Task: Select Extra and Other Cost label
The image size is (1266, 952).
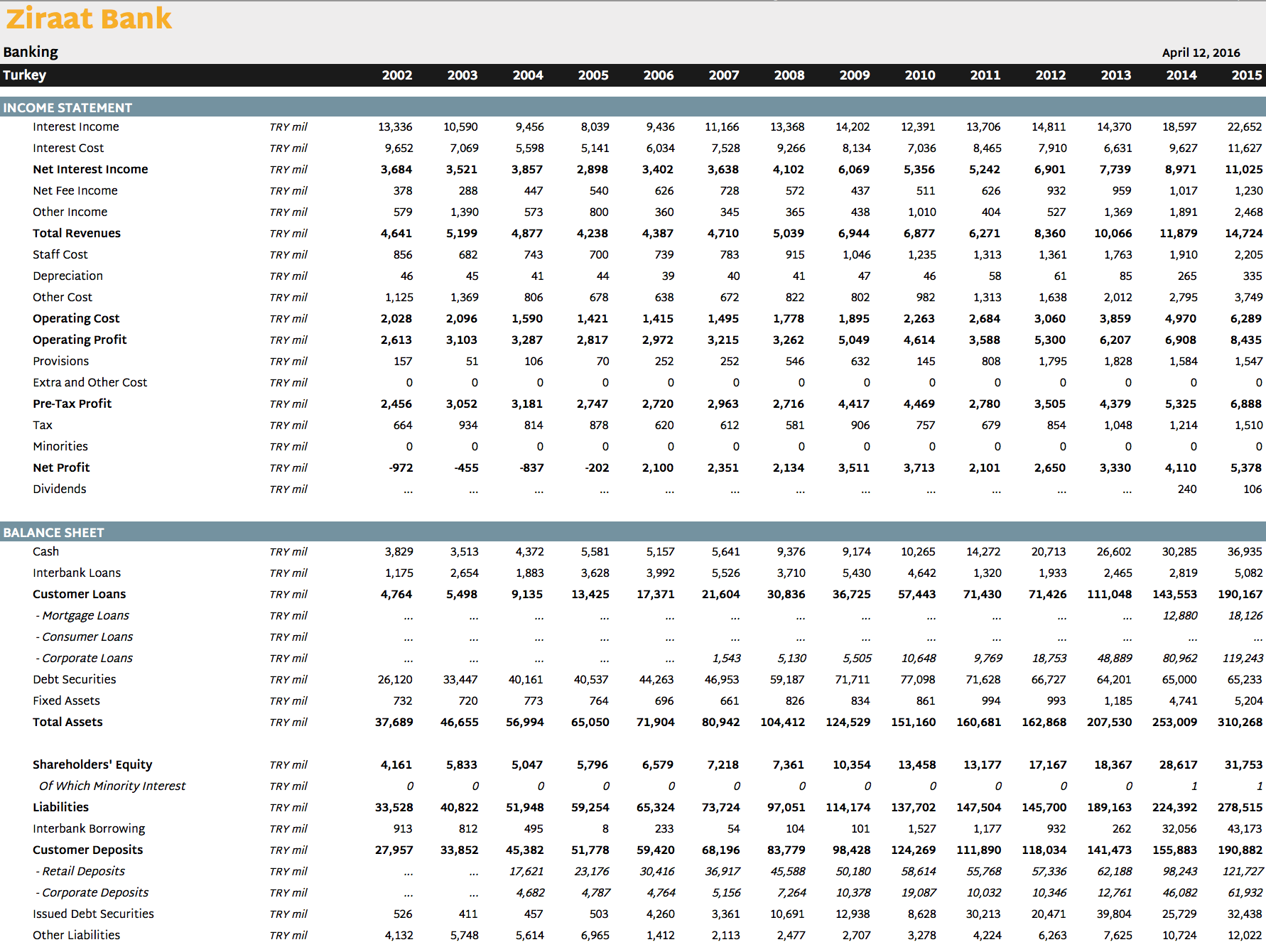Action: coord(90,383)
